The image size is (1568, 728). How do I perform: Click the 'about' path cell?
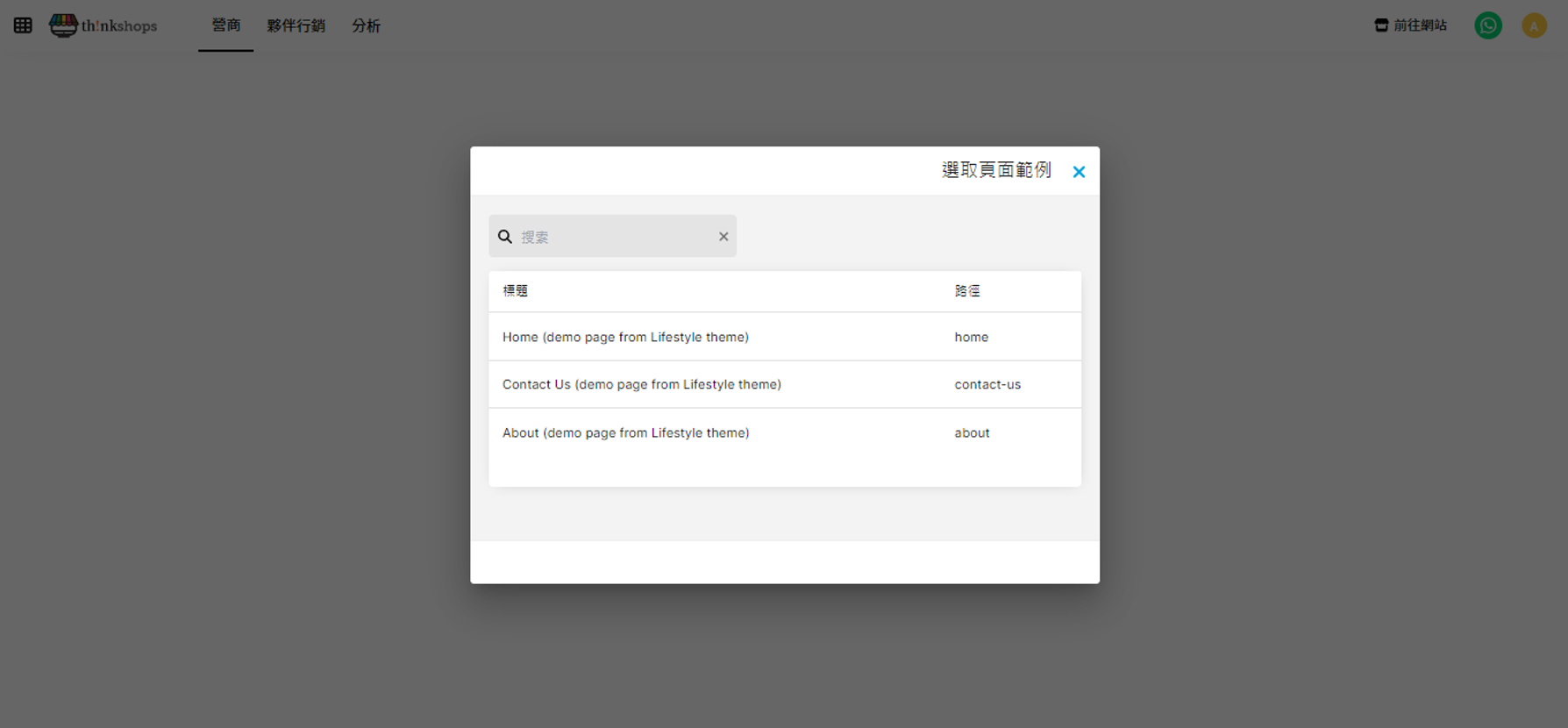[972, 432]
